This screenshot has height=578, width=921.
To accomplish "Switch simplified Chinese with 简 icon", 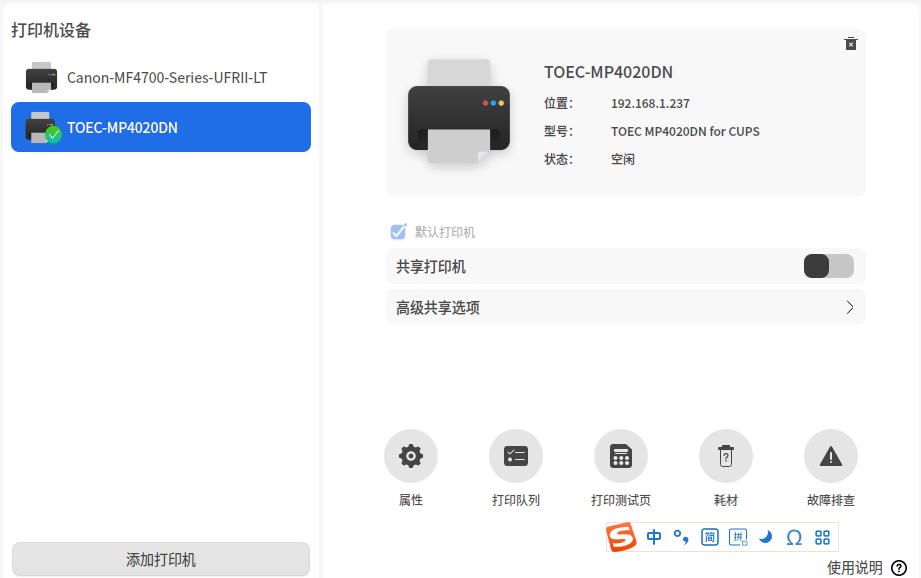I will click(x=709, y=537).
